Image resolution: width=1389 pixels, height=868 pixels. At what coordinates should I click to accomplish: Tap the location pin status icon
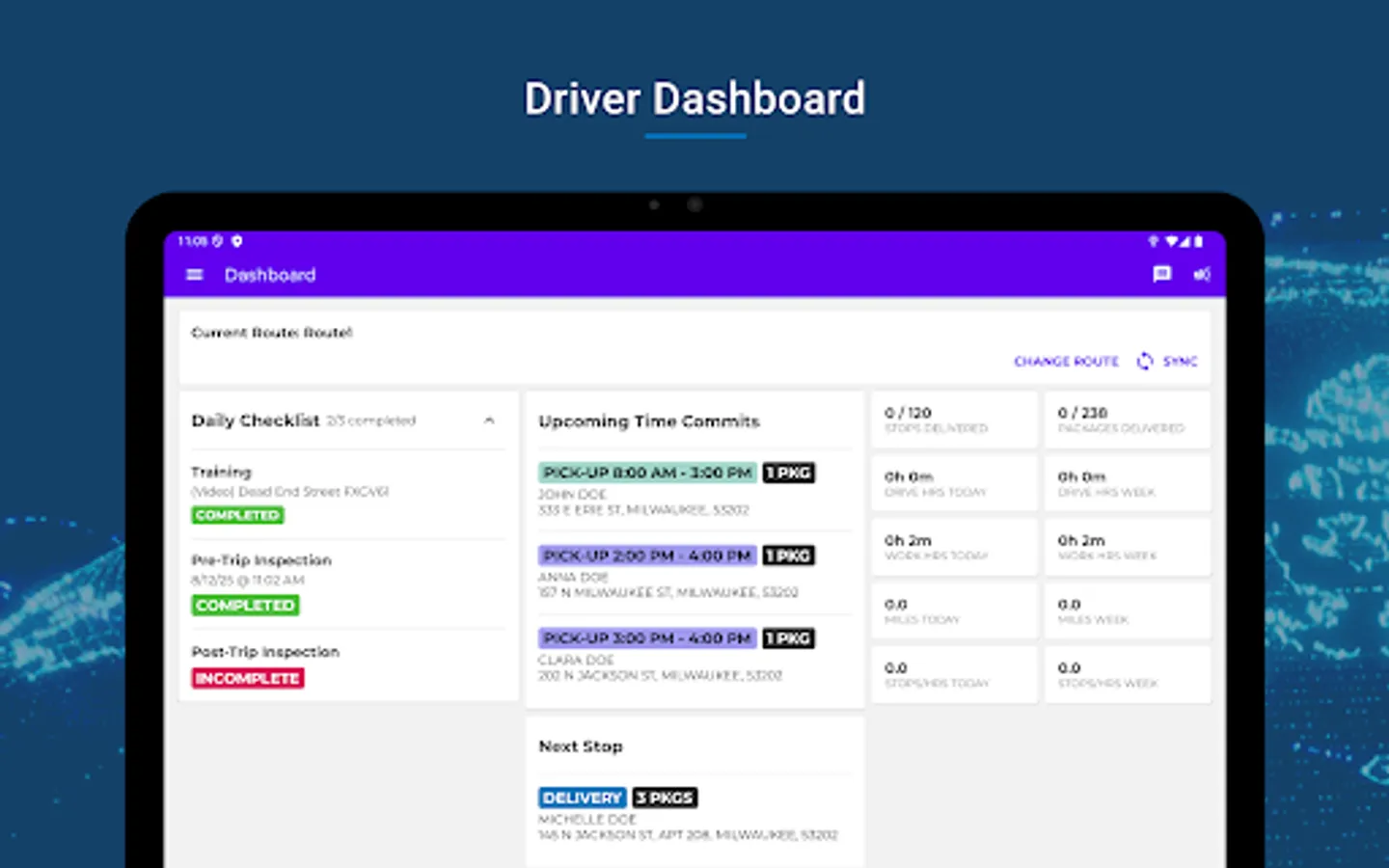tap(236, 241)
